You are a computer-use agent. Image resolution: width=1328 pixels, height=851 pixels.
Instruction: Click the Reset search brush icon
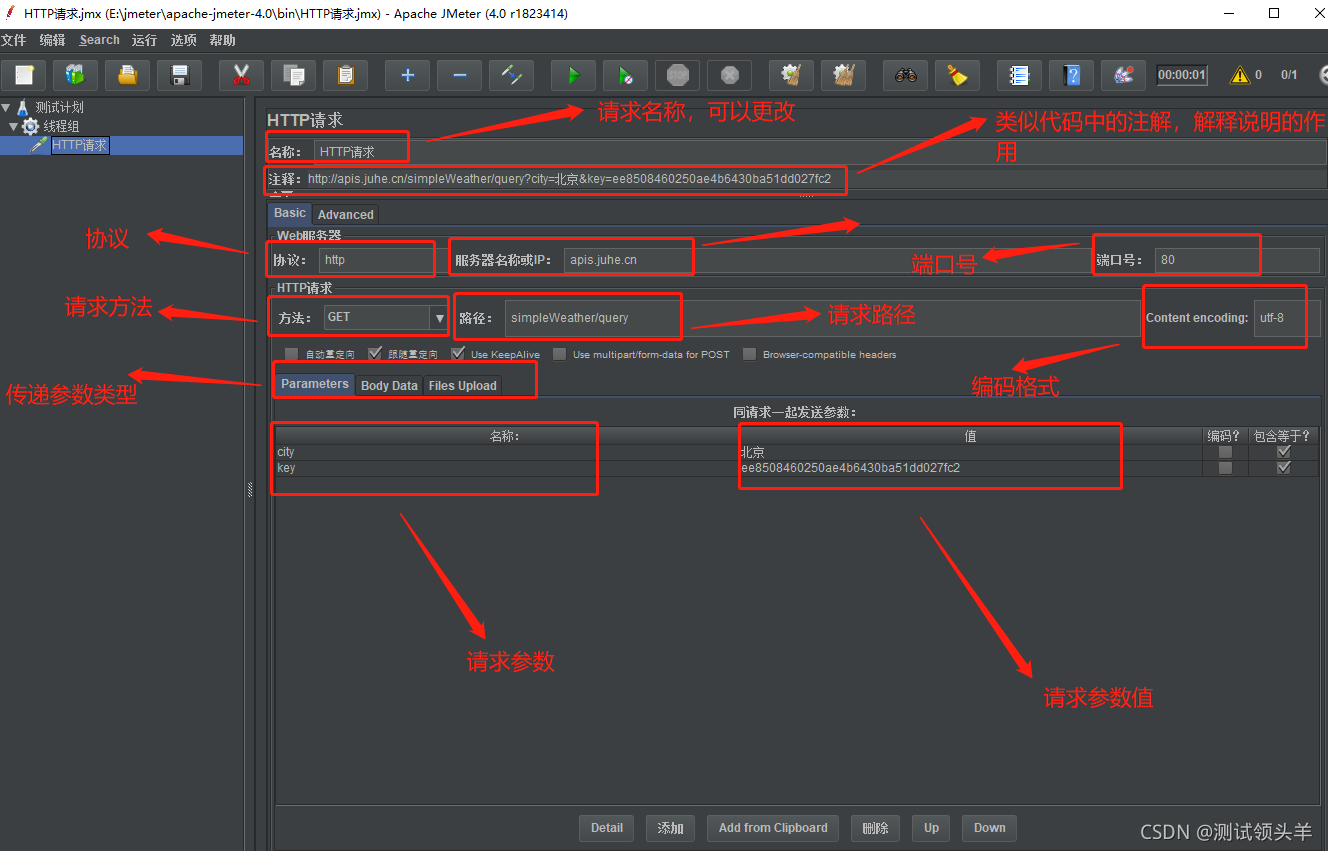(957, 75)
